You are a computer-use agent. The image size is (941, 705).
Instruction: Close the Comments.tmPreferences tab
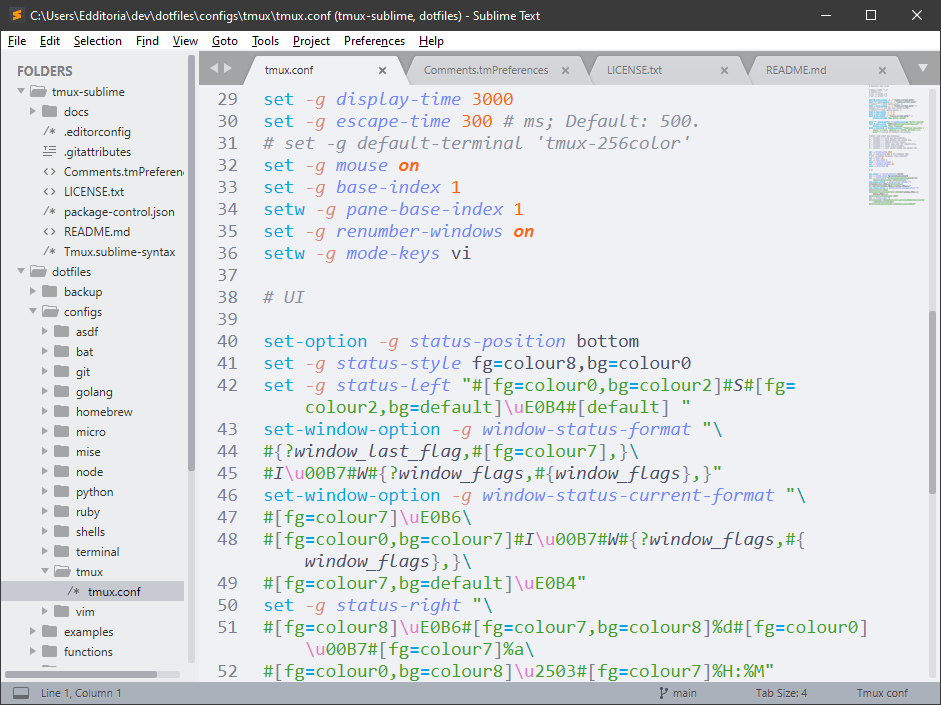[x=565, y=71]
